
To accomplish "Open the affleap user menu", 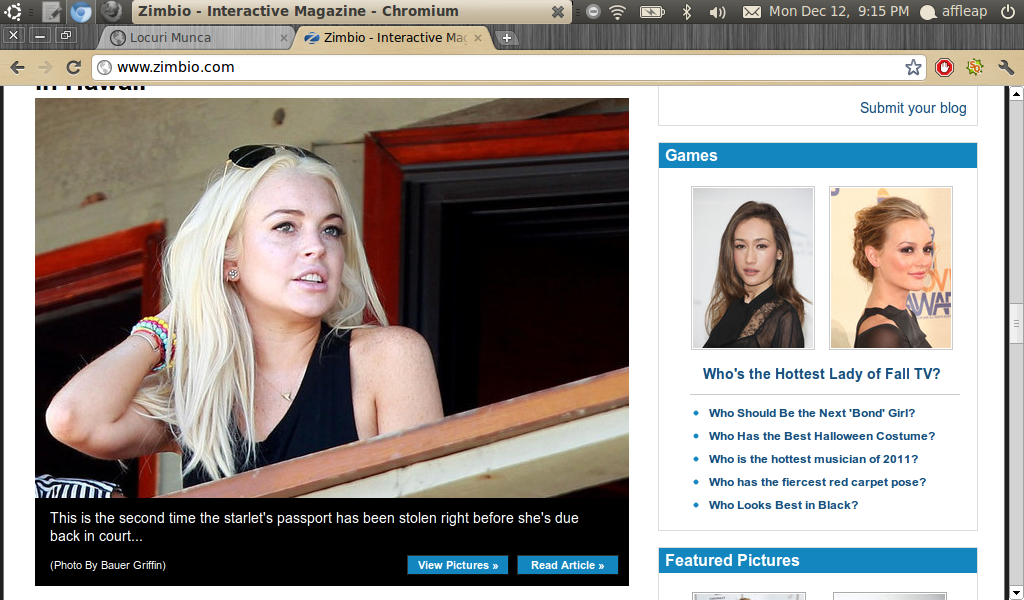I will [x=953, y=11].
